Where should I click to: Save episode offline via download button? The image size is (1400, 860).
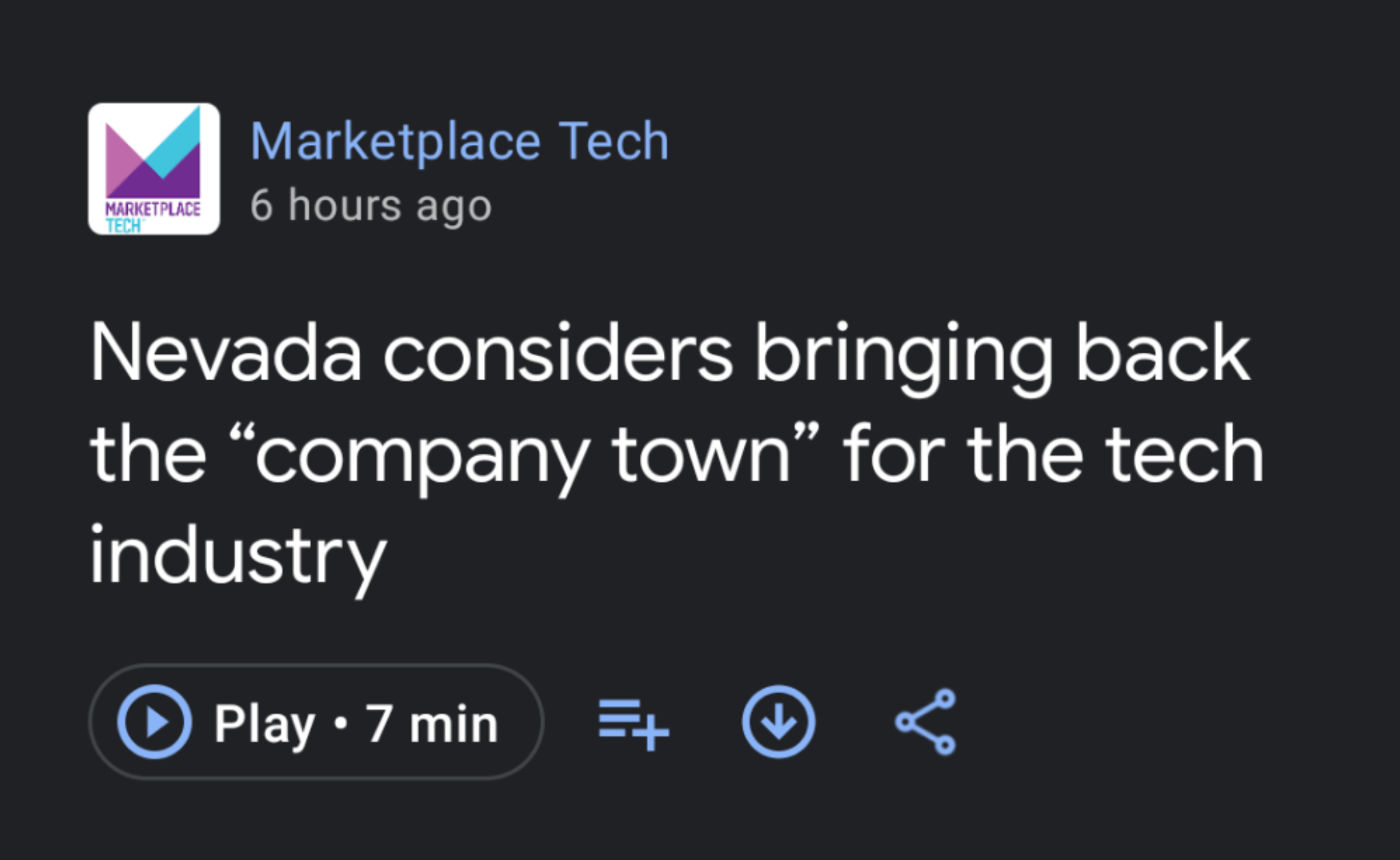tap(779, 722)
